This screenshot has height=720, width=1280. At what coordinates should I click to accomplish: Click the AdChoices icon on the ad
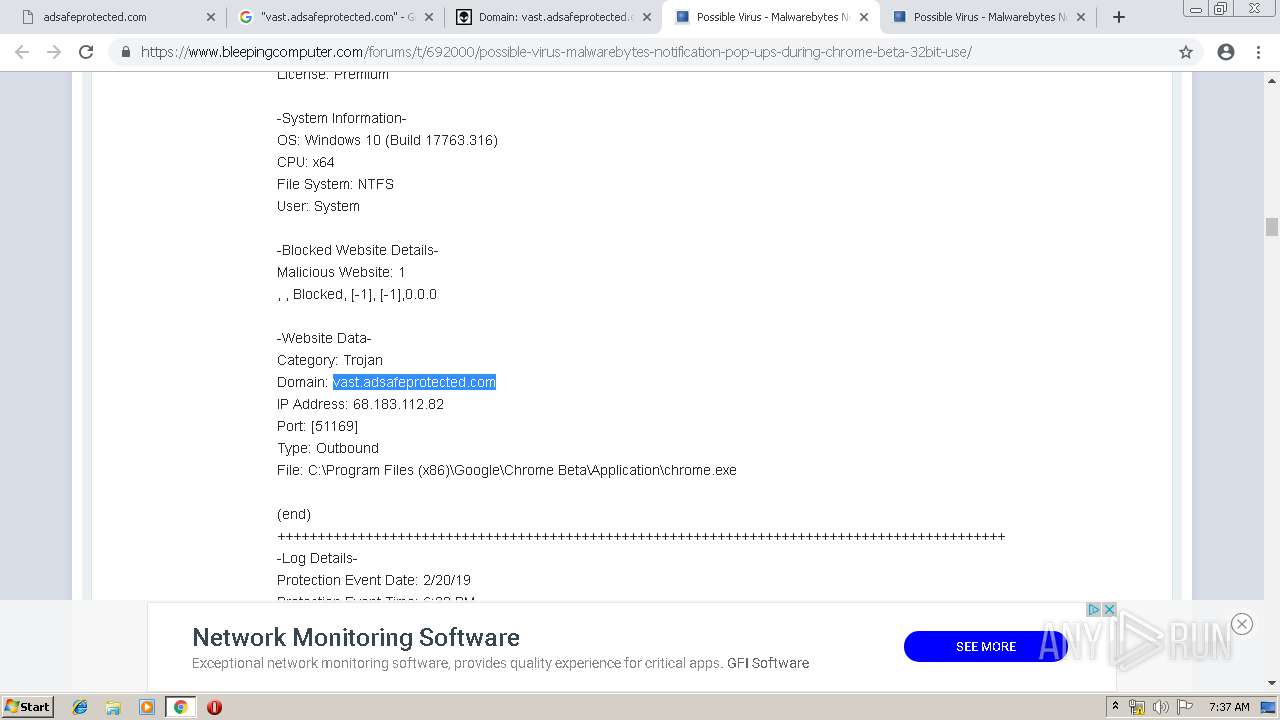[x=1093, y=610]
